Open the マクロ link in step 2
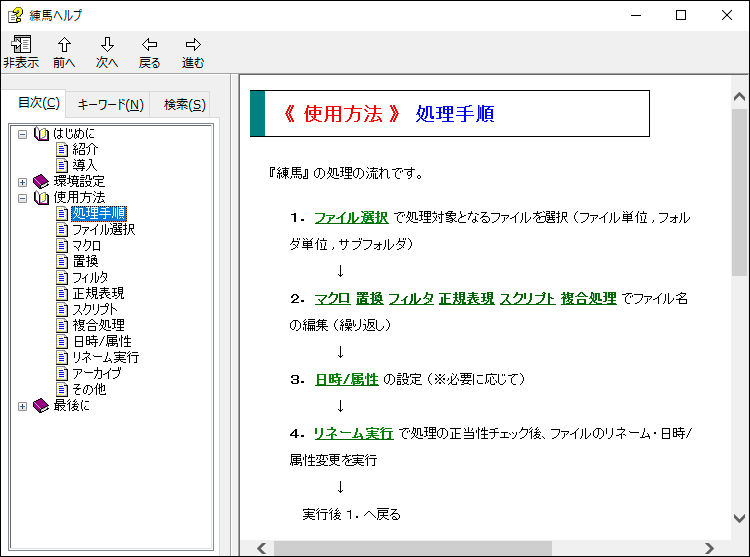The width and height of the screenshot is (750, 557). pos(332,299)
